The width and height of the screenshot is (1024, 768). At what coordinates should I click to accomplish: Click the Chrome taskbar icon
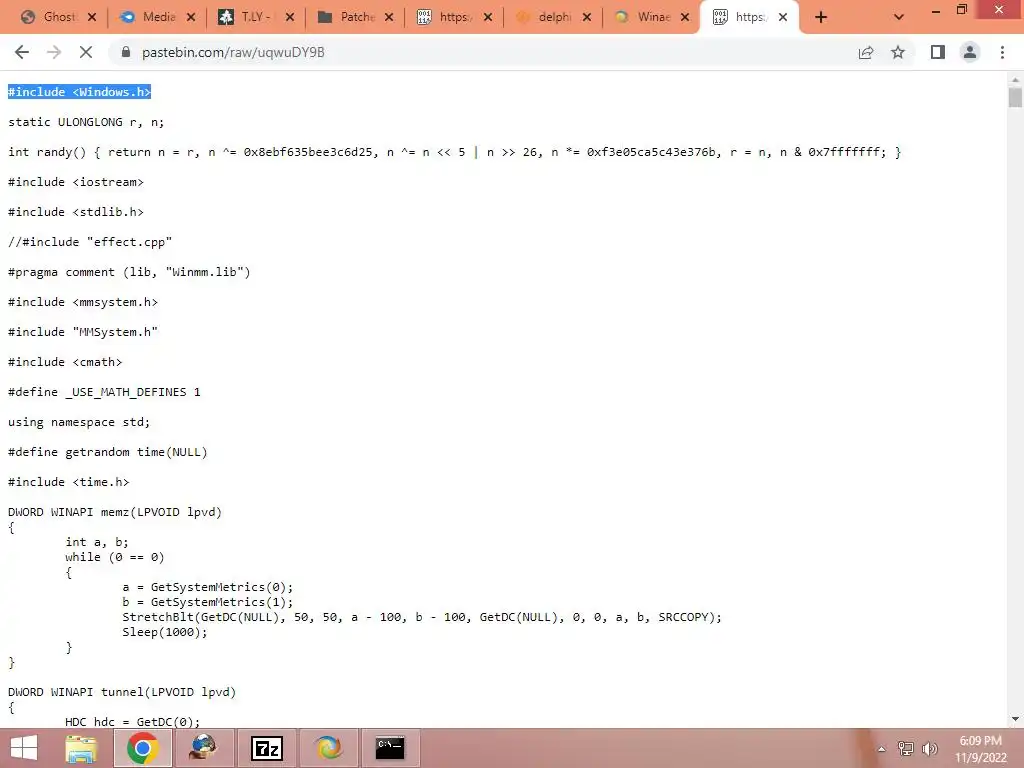143,748
